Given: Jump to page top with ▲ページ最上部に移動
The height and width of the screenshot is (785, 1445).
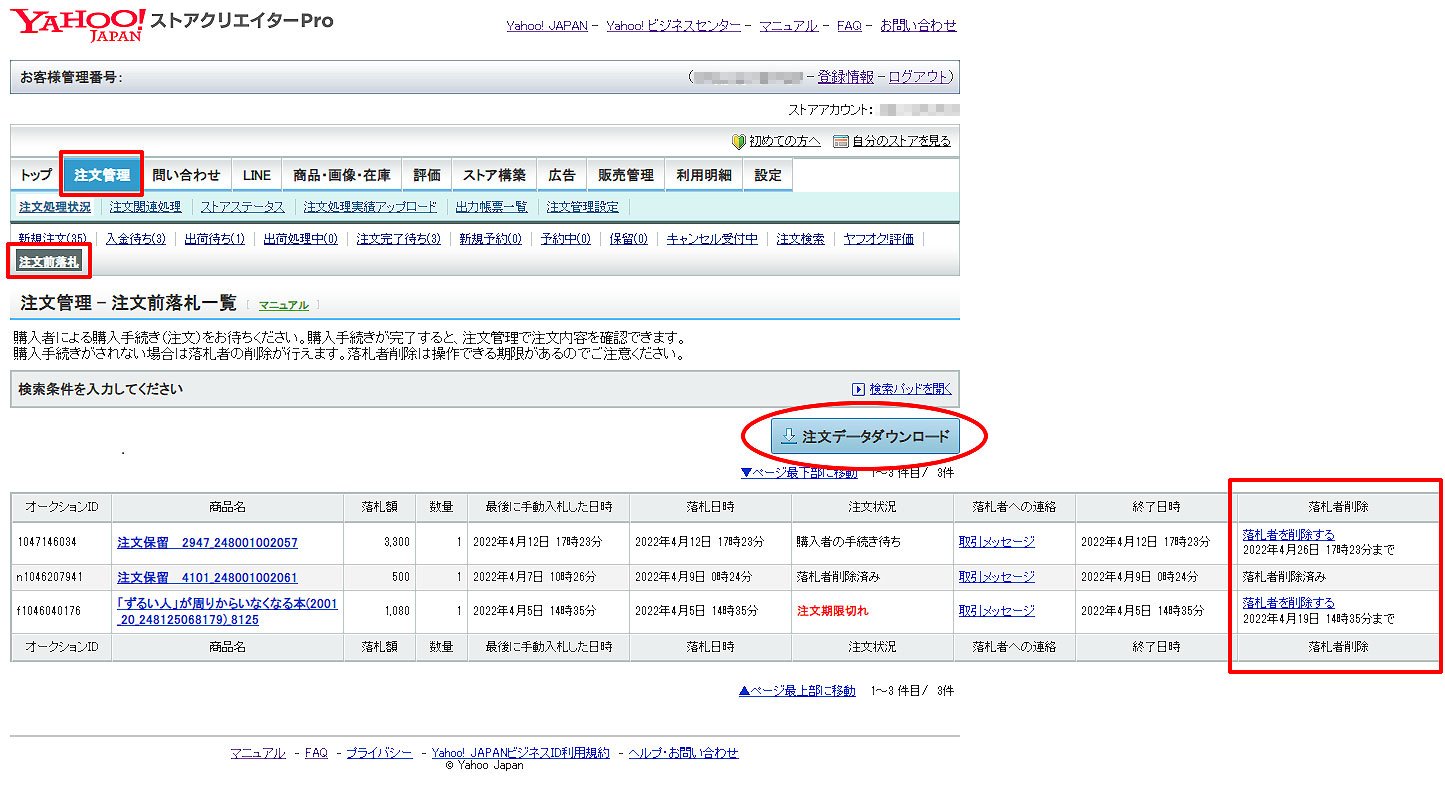Looking at the screenshot, I should pyautogui.click(x=797, y=691).
